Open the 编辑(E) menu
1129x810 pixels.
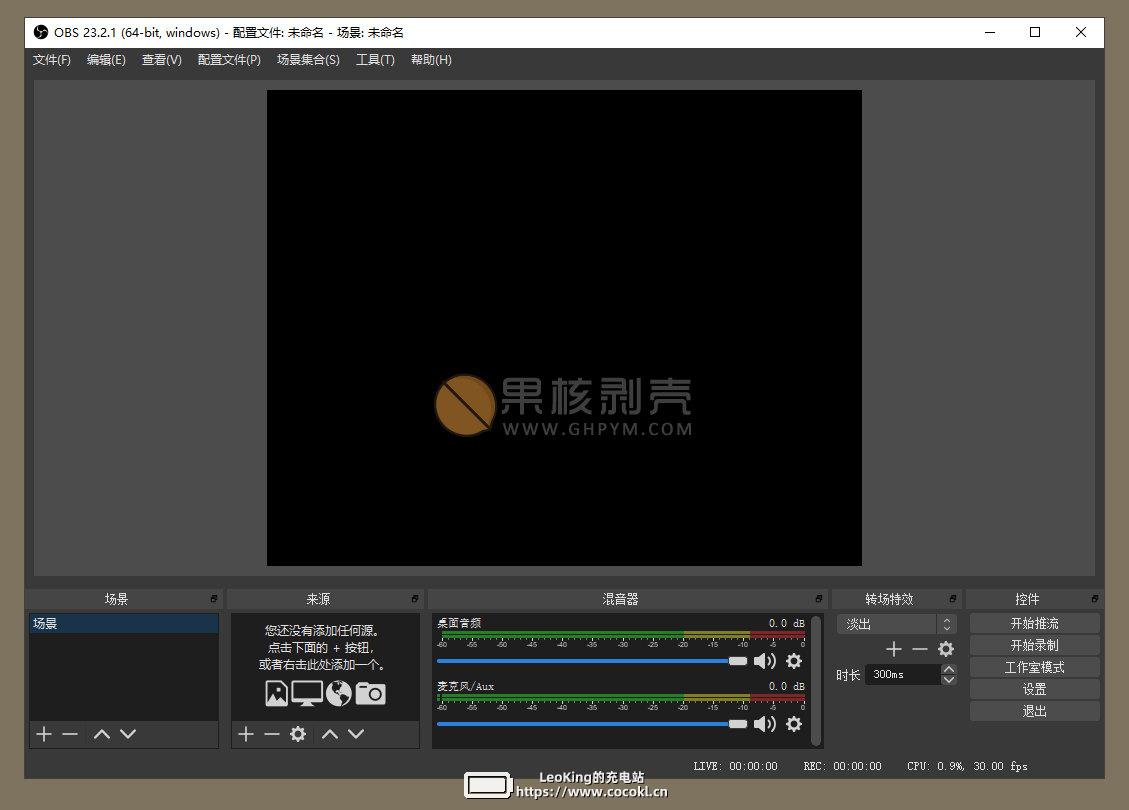(x=106, y=60)
